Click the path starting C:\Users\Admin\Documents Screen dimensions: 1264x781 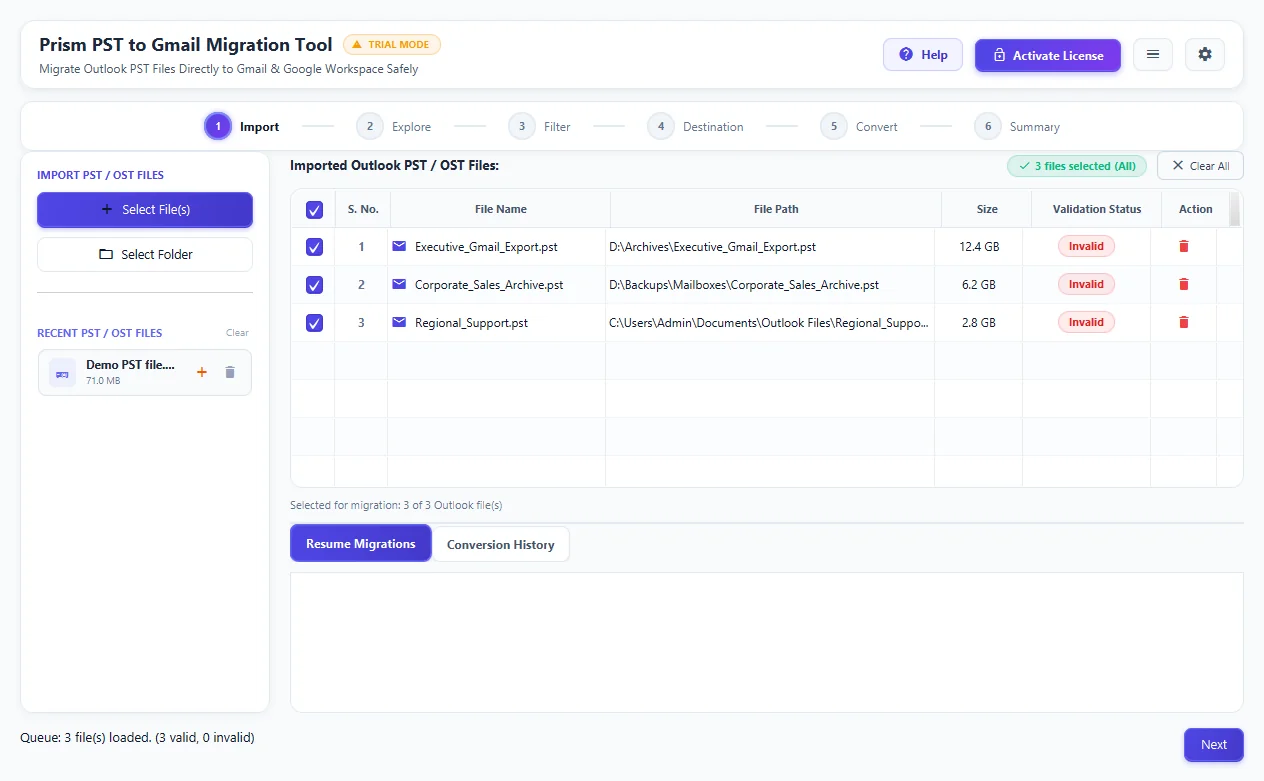point(769,323)
